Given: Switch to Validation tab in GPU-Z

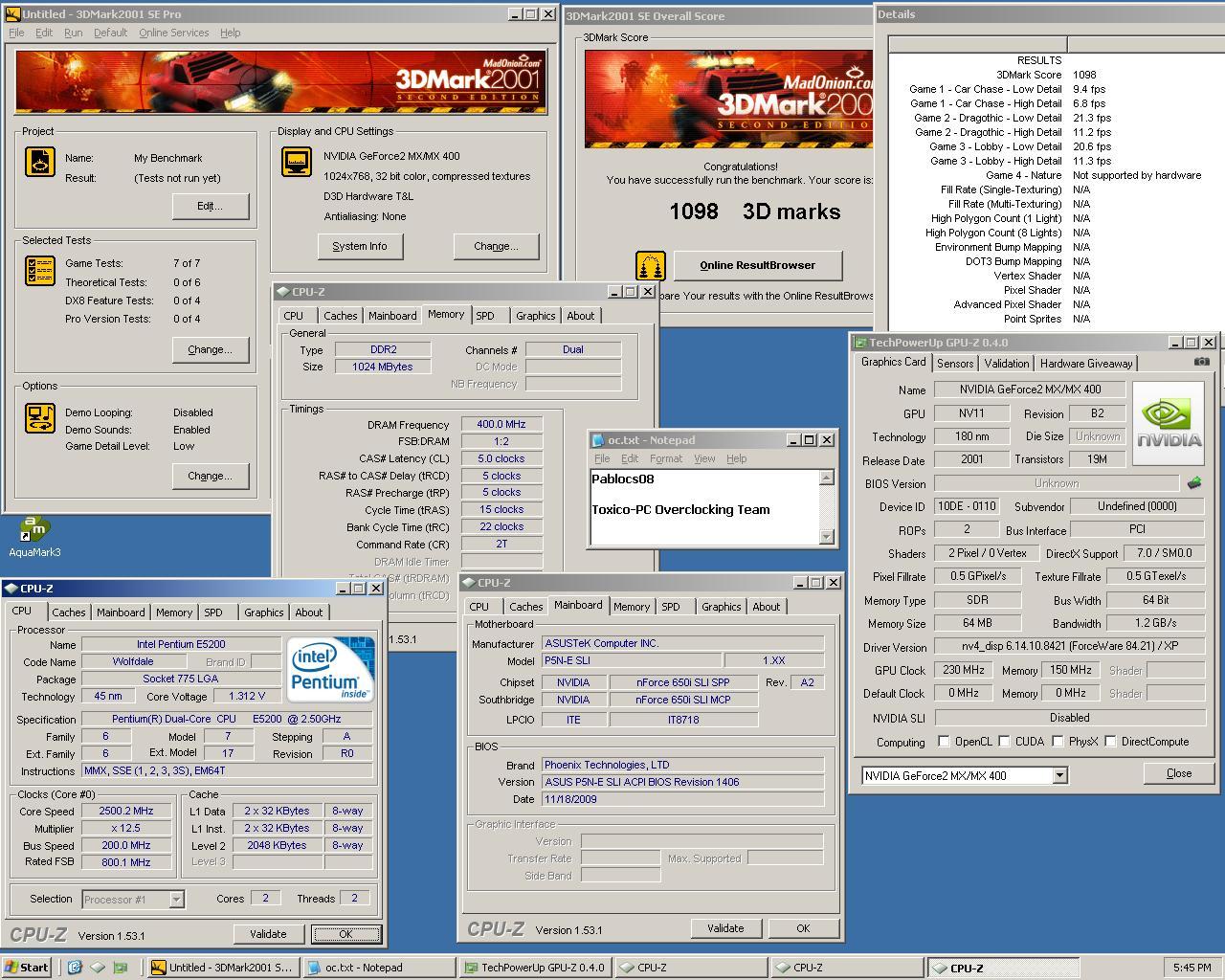Looking at the screenshot, I should click(1007, 364).
